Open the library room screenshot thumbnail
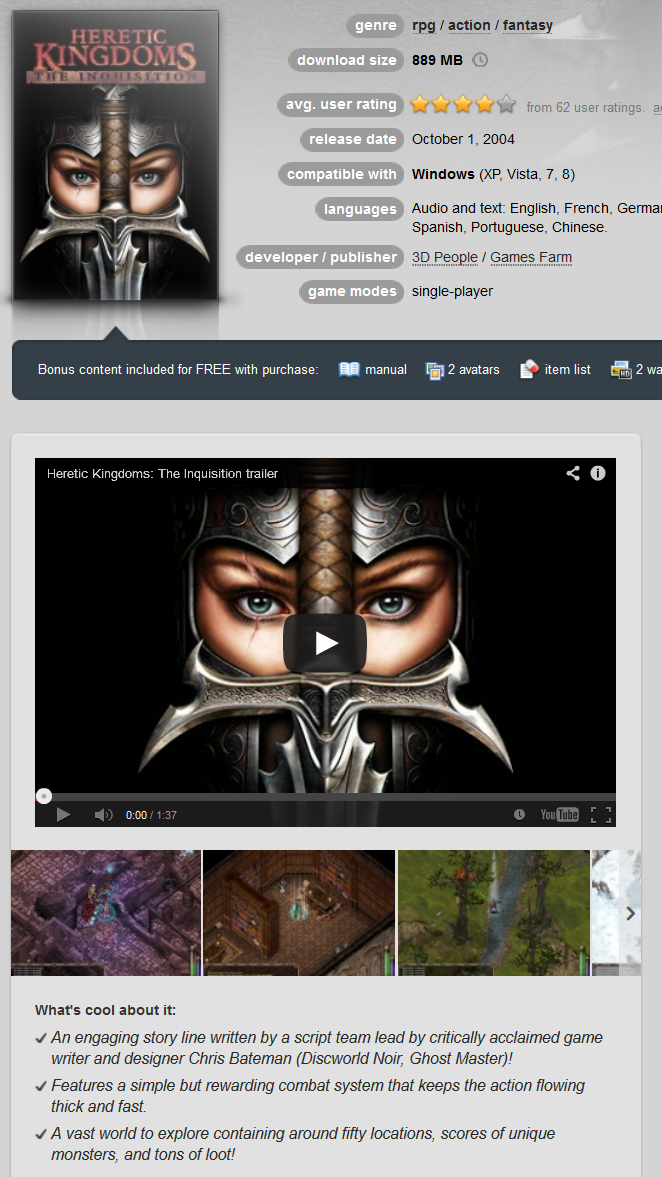Screen dimensions: 662x1177 [x=299, y=913]
